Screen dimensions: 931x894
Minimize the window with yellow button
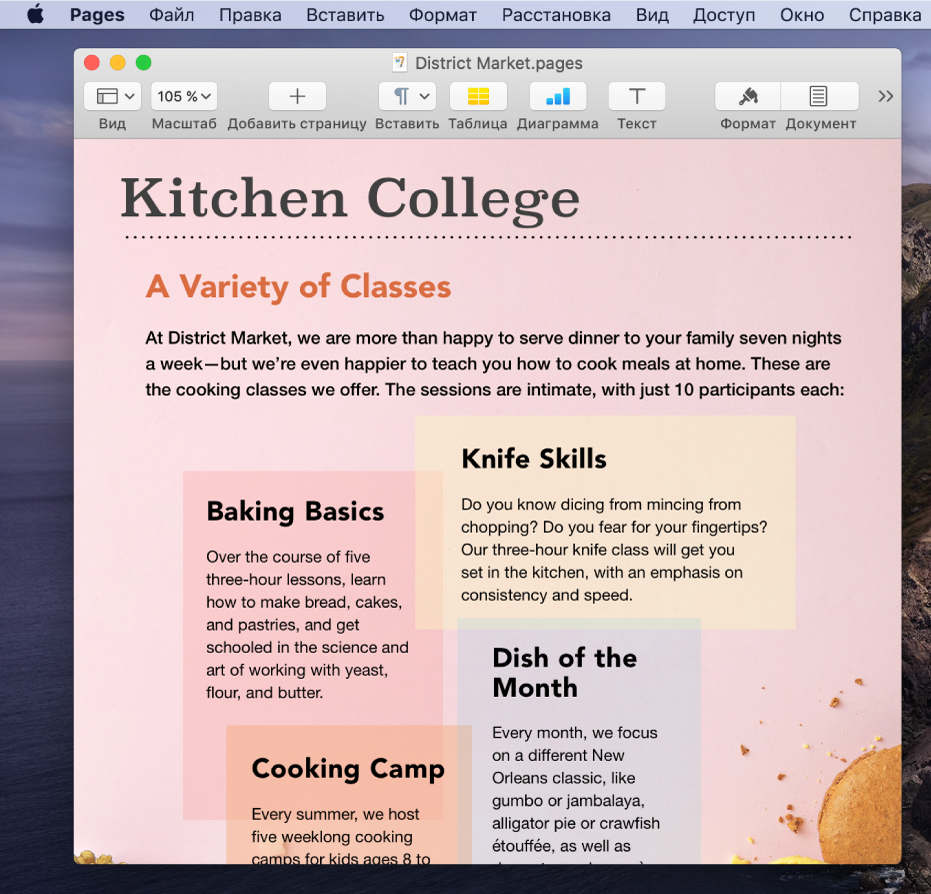(x=118, y=62)
